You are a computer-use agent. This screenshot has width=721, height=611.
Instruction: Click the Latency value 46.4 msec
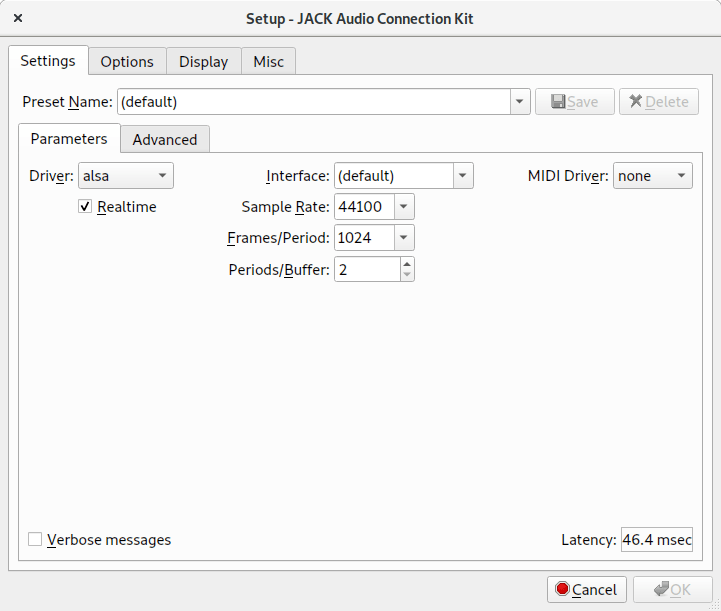click(657, 539)
